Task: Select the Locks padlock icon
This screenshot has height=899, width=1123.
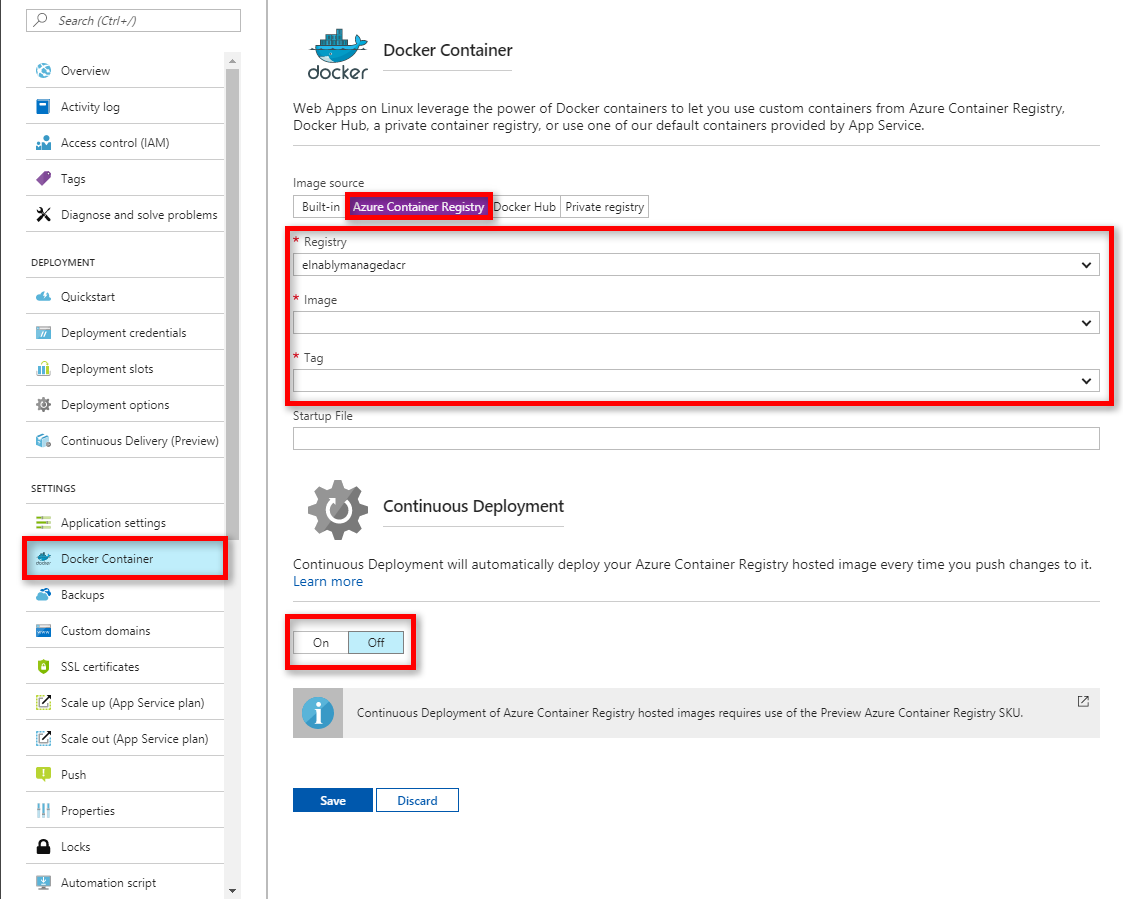Action: (x=44, y=847)
